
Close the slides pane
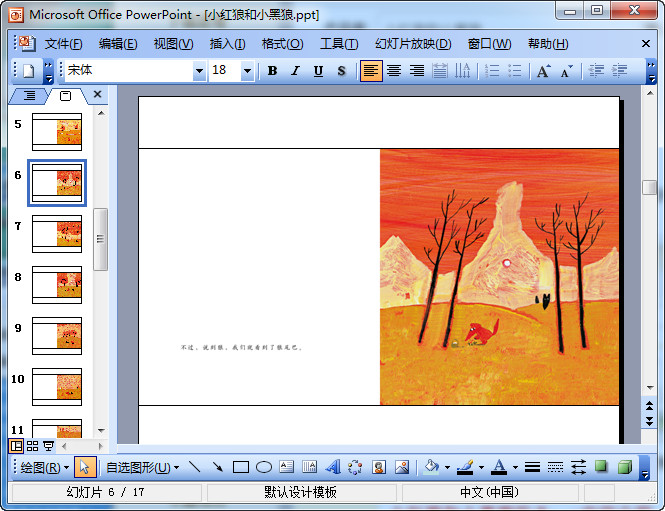coord(98,94)
